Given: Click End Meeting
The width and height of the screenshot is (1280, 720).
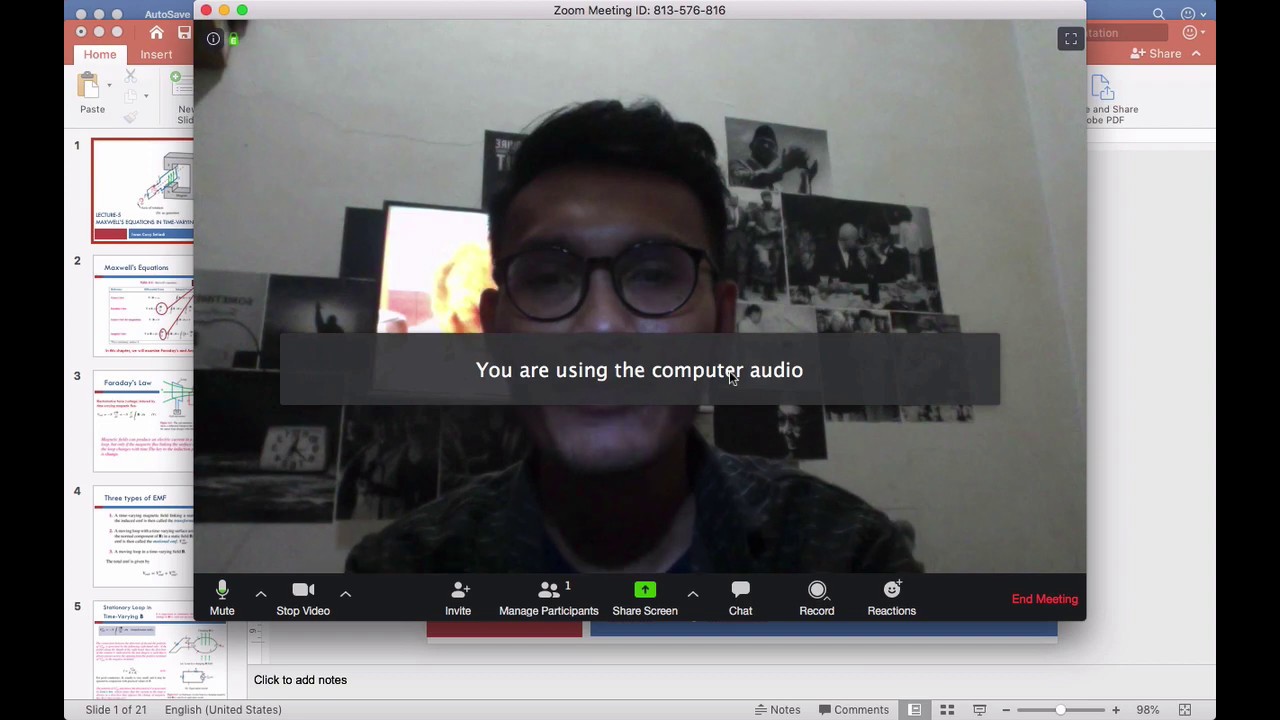Looking at the screenshot, I should (1045, 599).
